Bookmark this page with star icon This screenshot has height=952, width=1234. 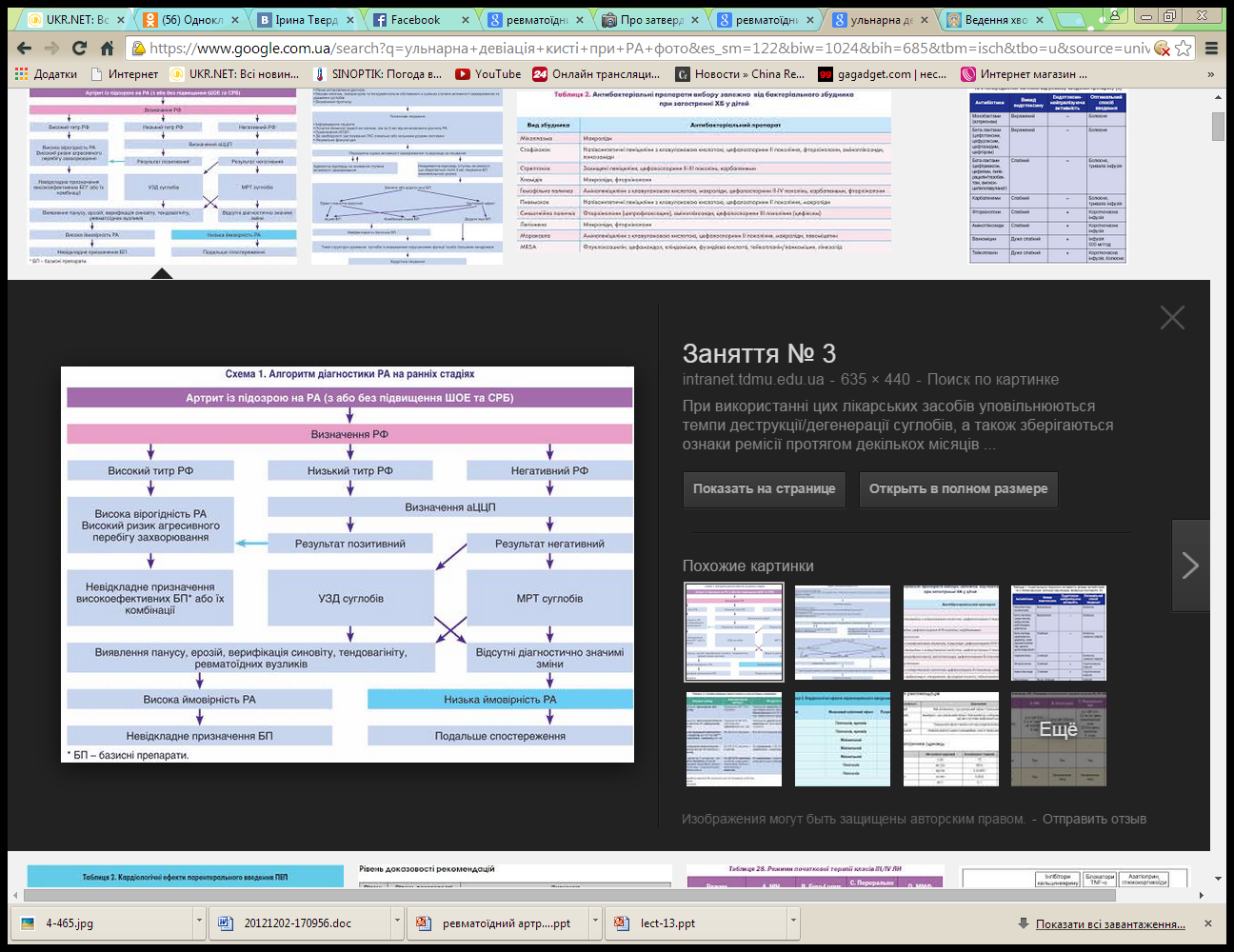coord(1184,48)
